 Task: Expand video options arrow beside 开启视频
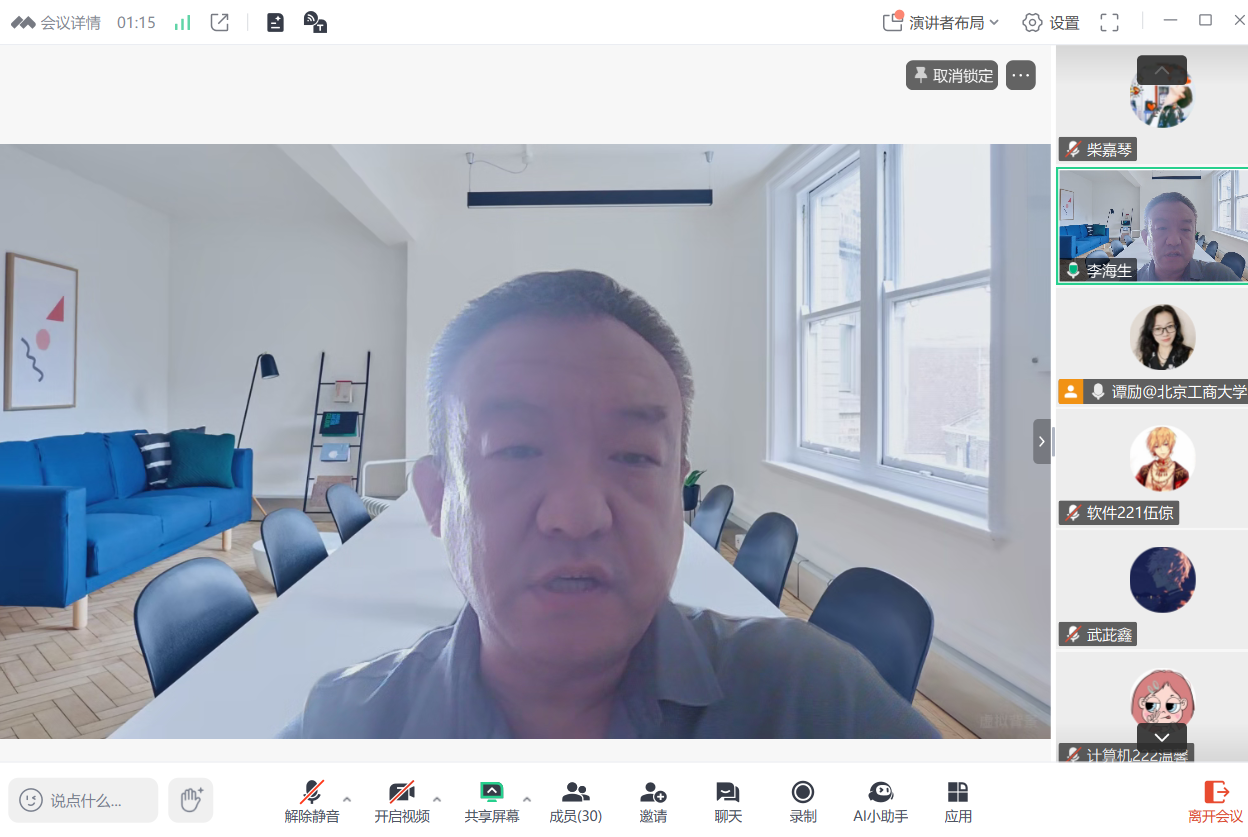click(437, 799)
